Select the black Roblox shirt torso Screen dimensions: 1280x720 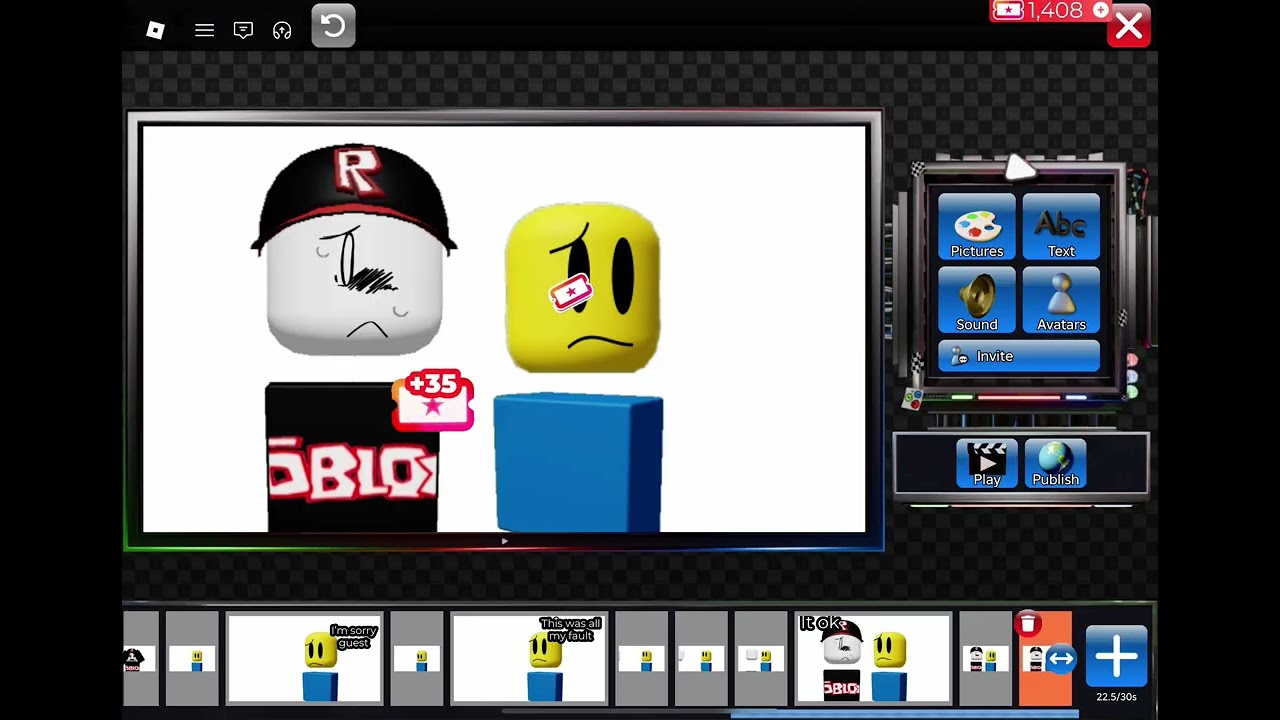(352, 457)
